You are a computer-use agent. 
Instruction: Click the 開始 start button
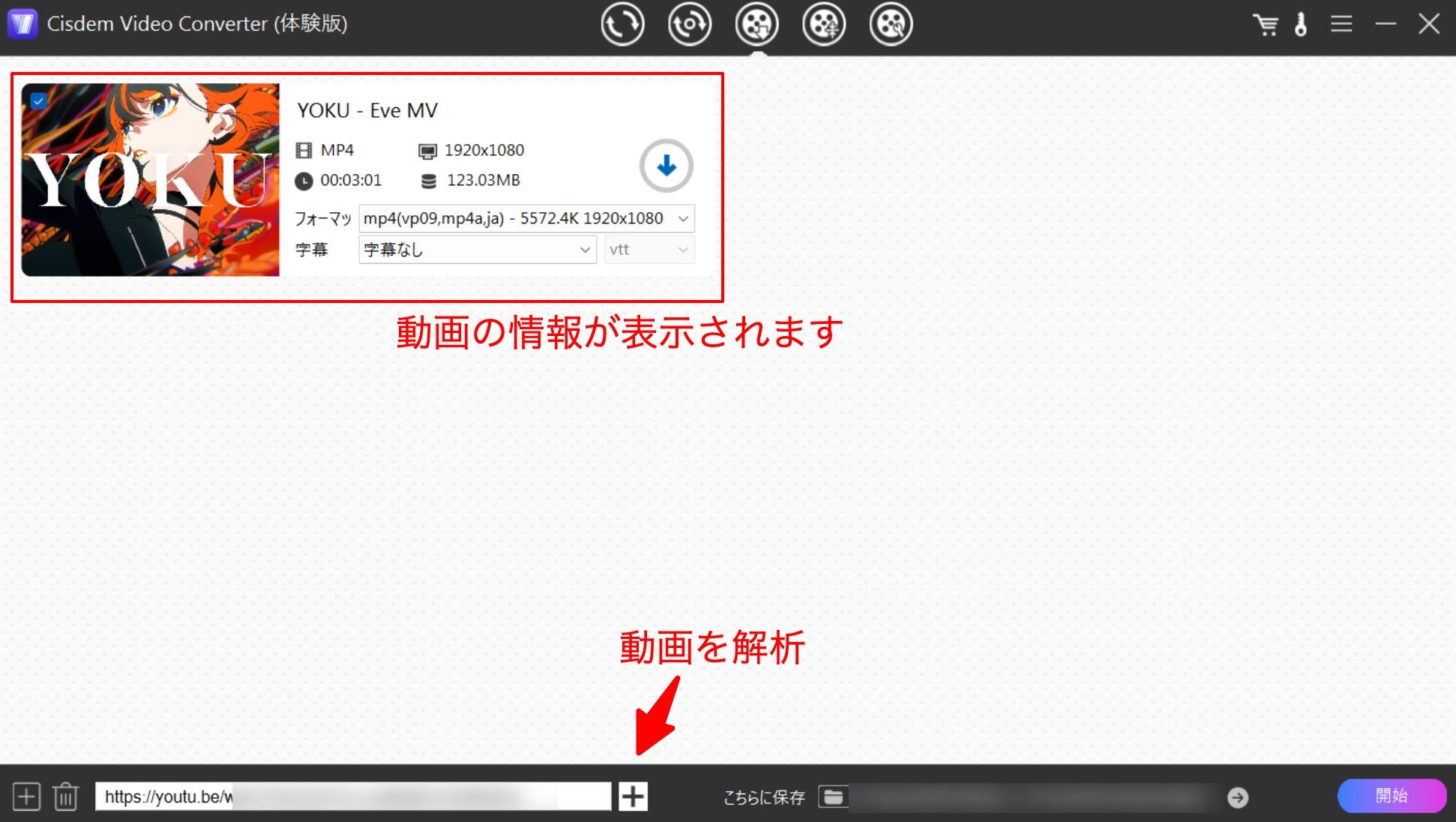click(1392, 796)
